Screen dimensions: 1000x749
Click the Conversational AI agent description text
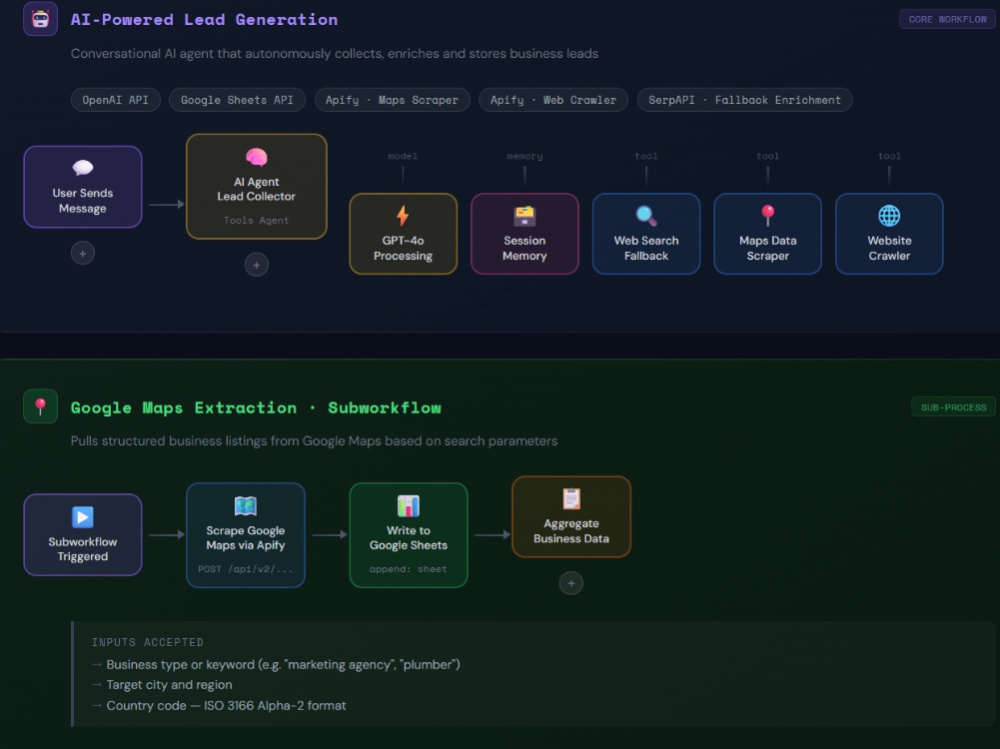coord(334,54)
